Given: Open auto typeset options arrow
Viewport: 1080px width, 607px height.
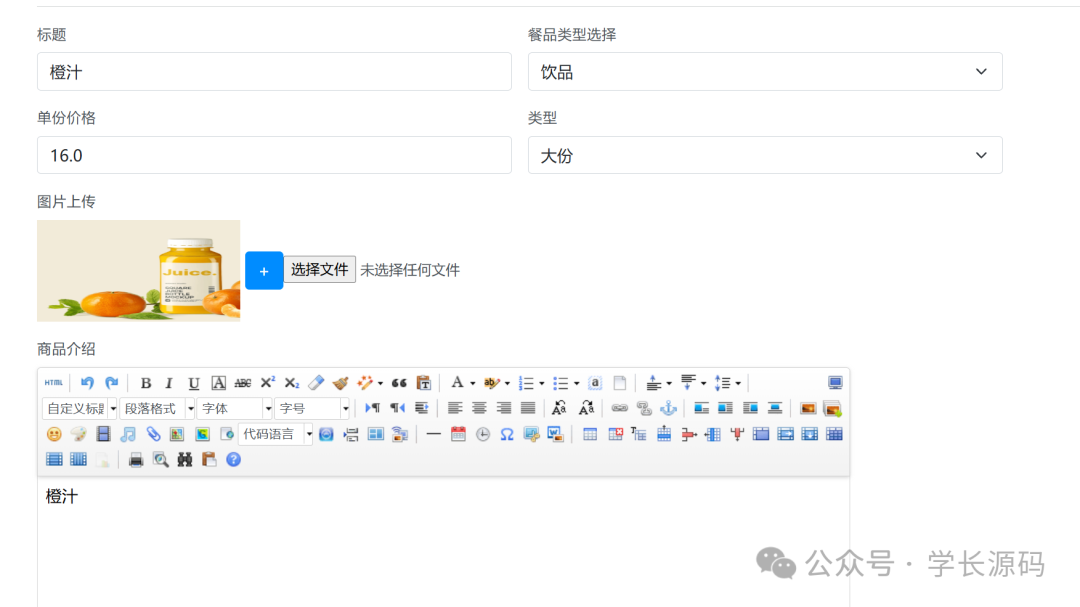Looking at the screenshot, I should pyautogui.click(x=380, y=383).
